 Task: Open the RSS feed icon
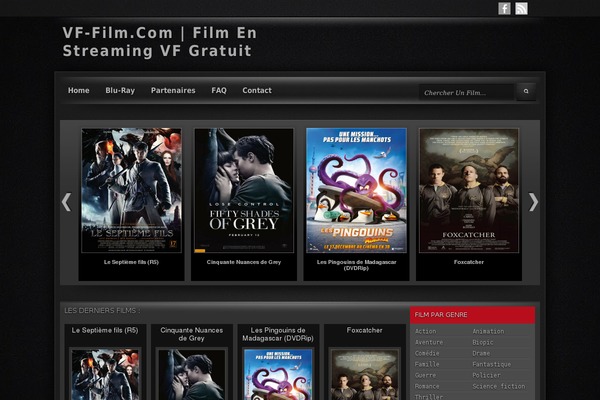click(521, 8)
